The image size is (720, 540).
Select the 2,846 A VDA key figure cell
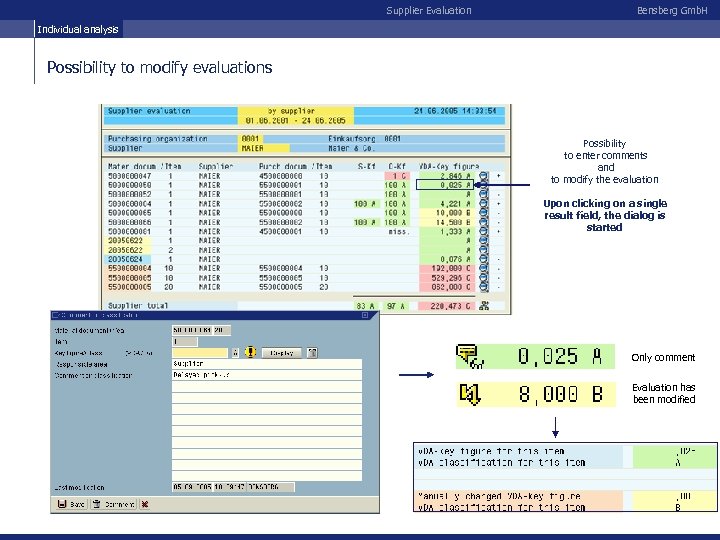click(446, 176)
